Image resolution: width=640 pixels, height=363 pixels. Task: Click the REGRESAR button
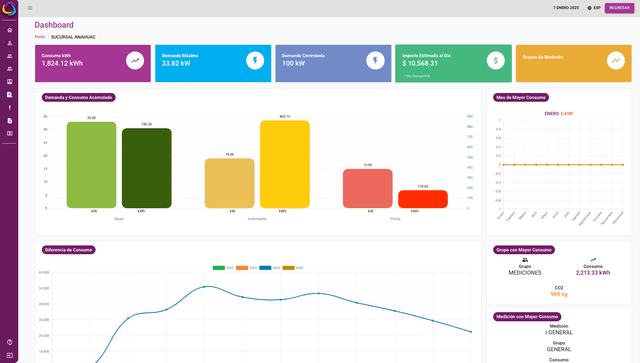click(619, 8)
